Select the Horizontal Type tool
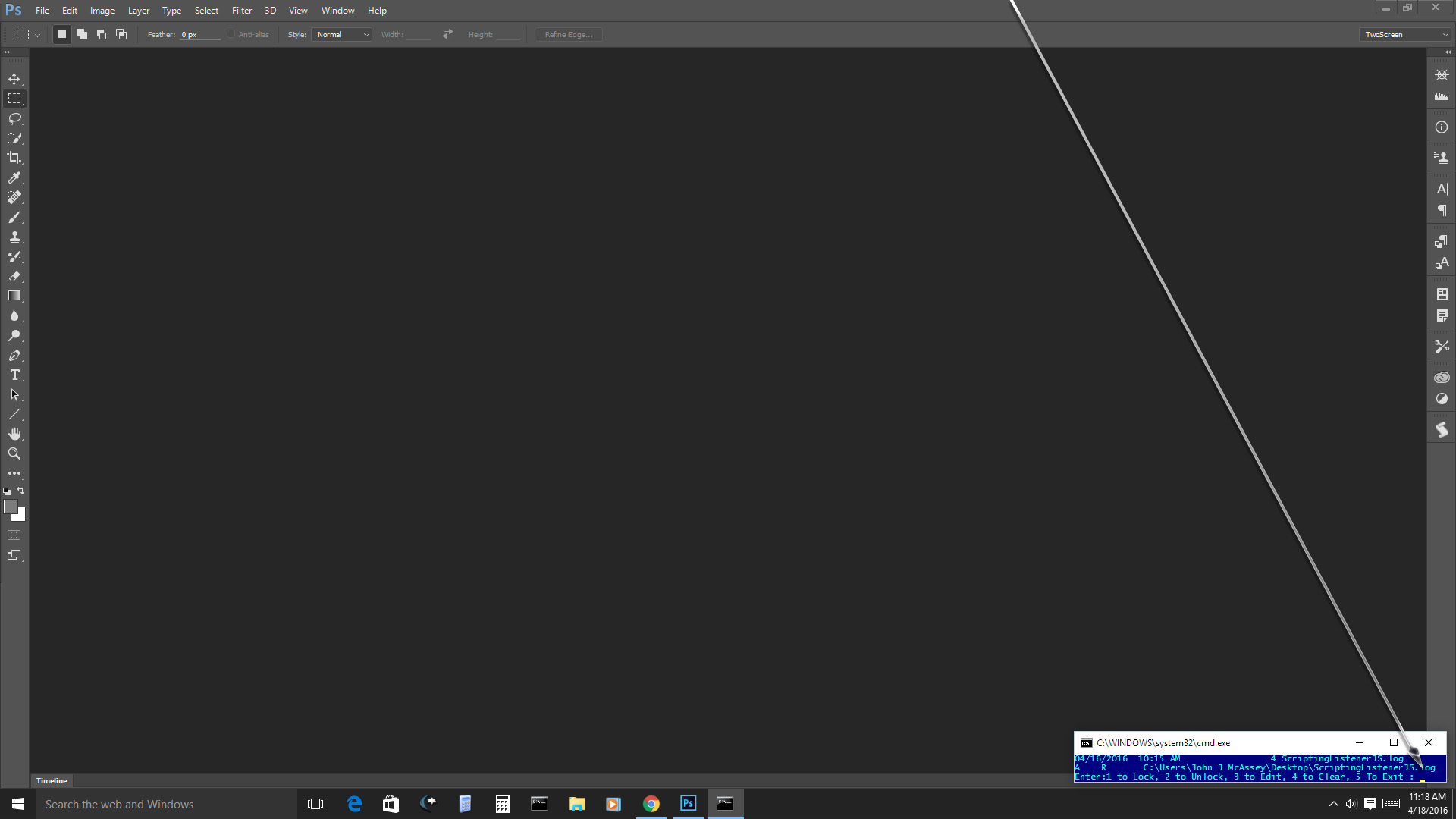 click(14, 375)
